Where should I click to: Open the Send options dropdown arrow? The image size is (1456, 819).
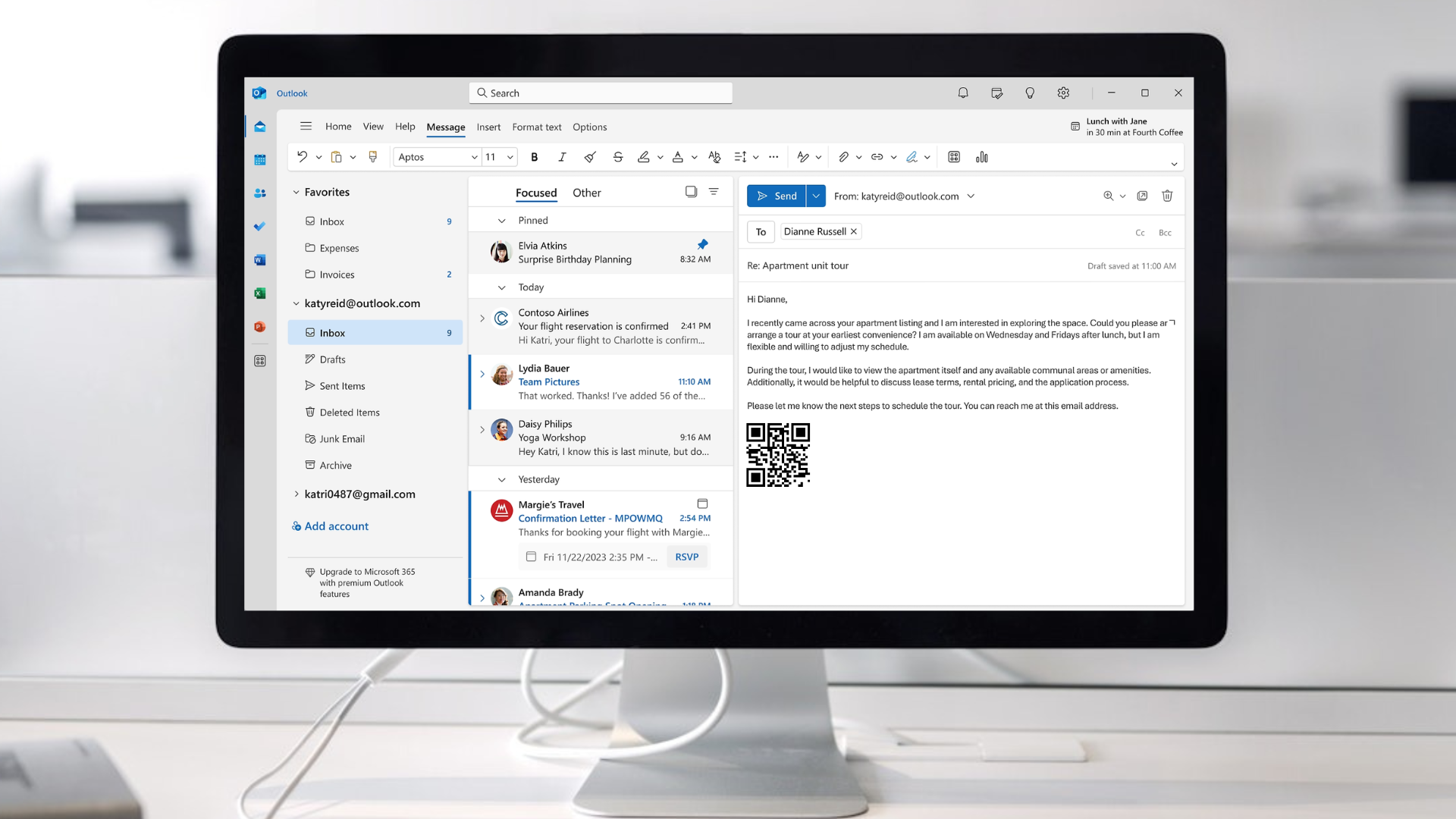point(816,196)
